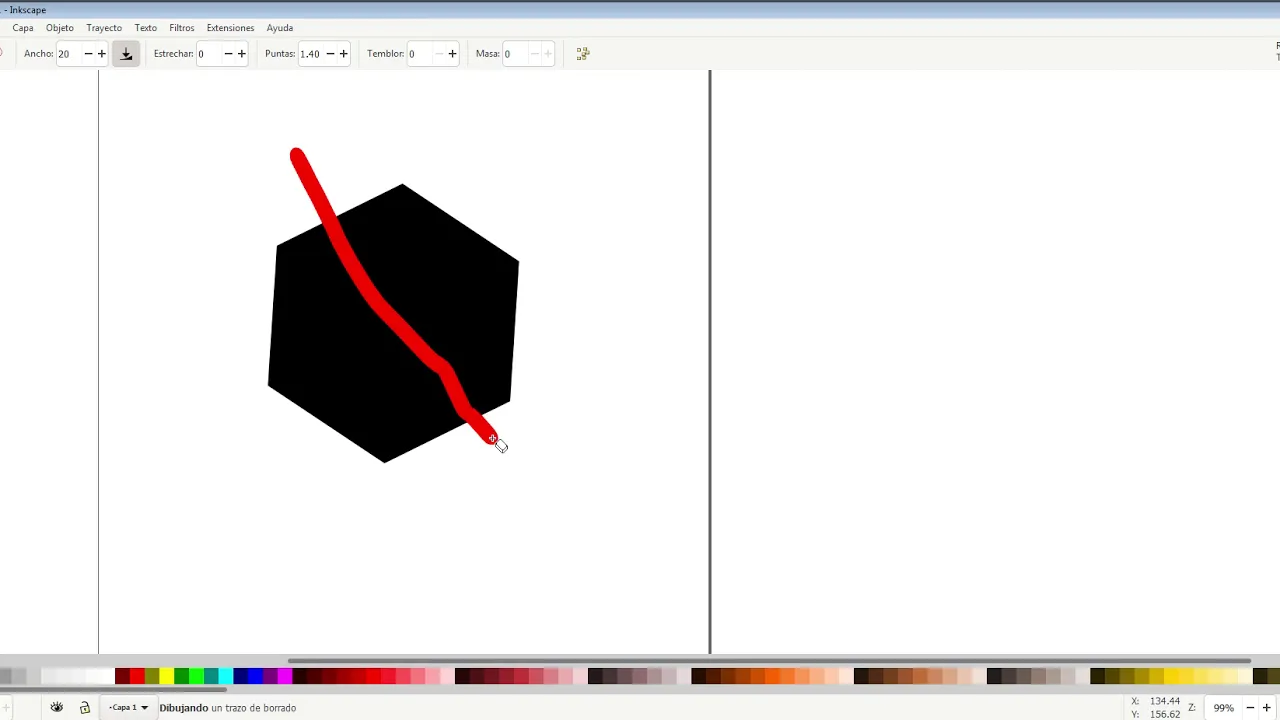Open the Objeto menu
Image resolution: width=1280 pixels, height=720 pixels.
60,28
